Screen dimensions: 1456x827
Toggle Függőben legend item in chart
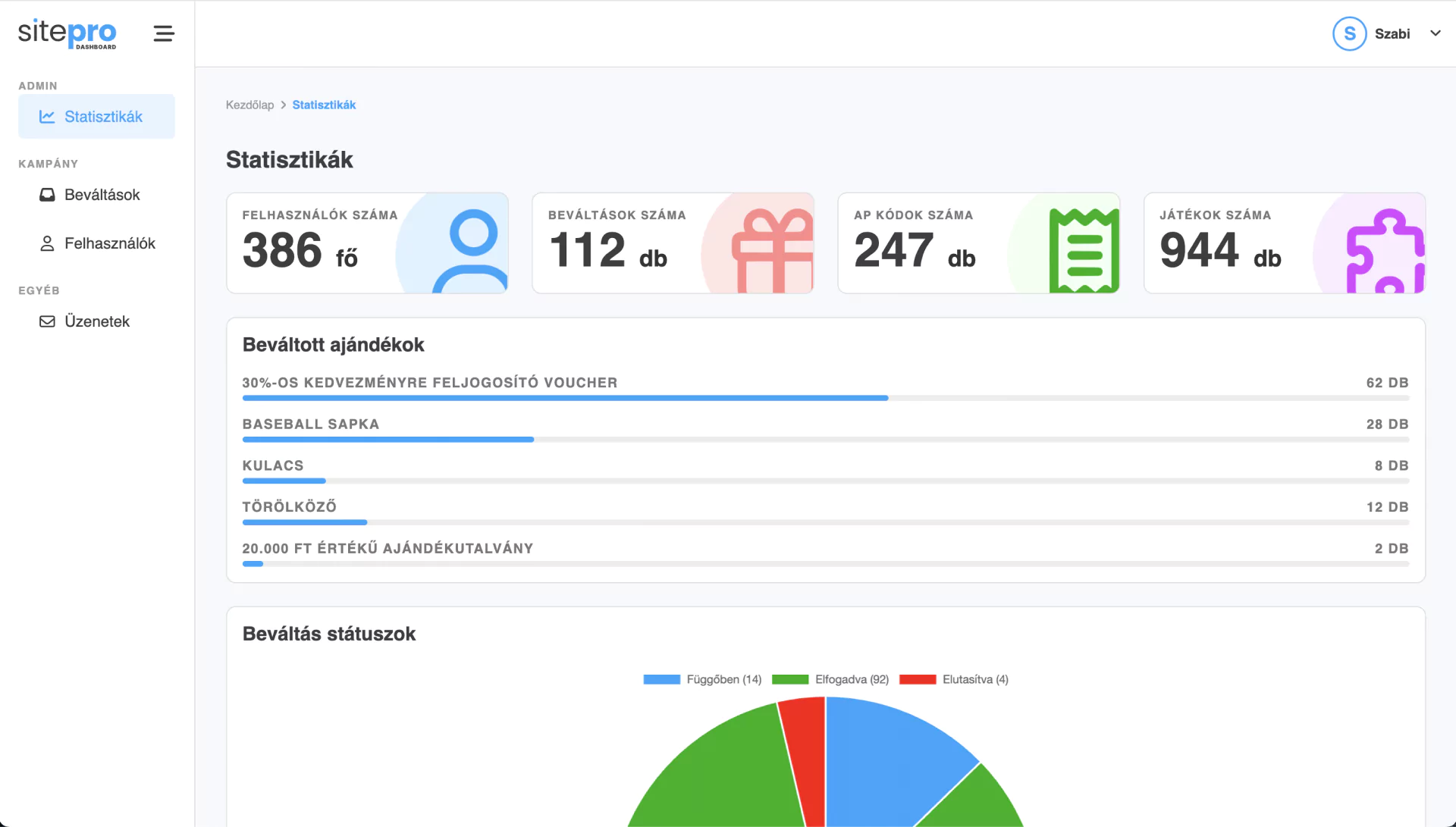point(702,679)
